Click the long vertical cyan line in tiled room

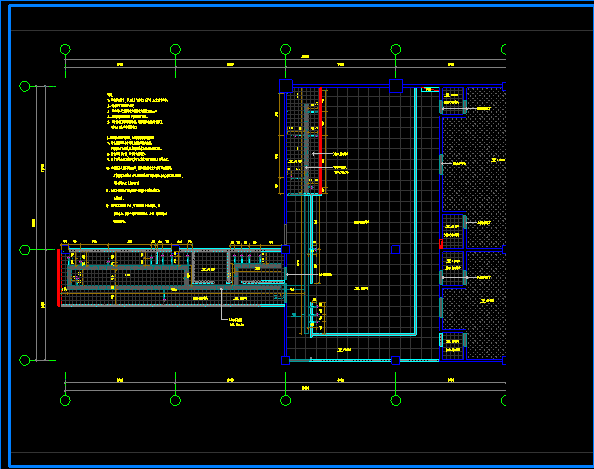tap(416, 211)
